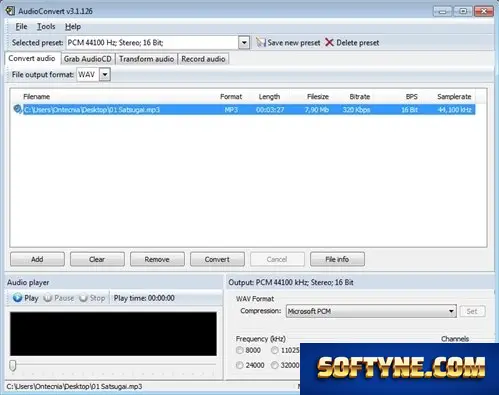Choose the 32000 frequency radio option
Image resolution: width=499 pixels, height=395 pixels.
pos(274,365)
